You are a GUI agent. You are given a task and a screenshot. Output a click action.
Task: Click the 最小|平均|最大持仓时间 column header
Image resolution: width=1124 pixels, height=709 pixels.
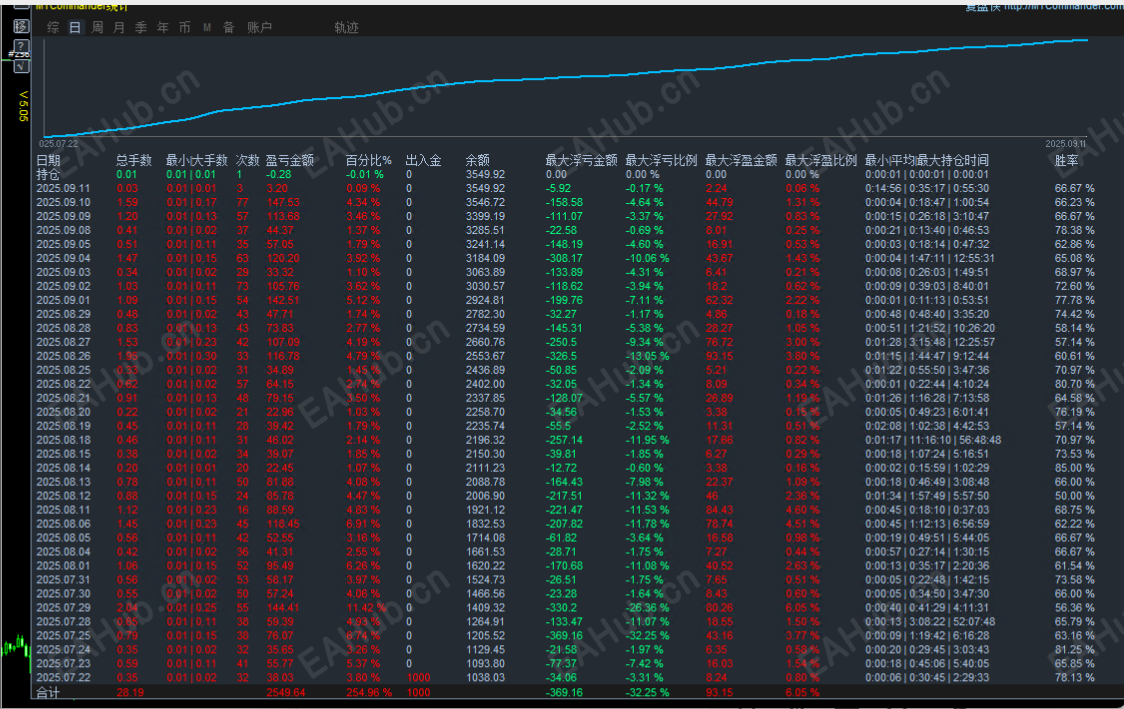point(927,161)
